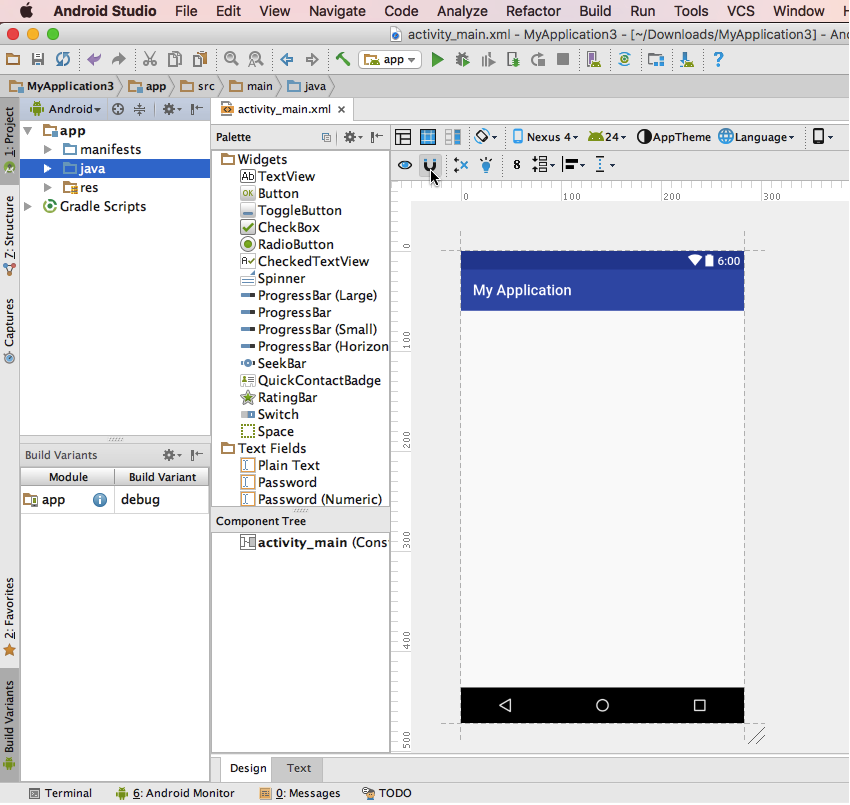Click the Favorites side panel tab
Screen dimensions: 850x805
pos(9,616)
